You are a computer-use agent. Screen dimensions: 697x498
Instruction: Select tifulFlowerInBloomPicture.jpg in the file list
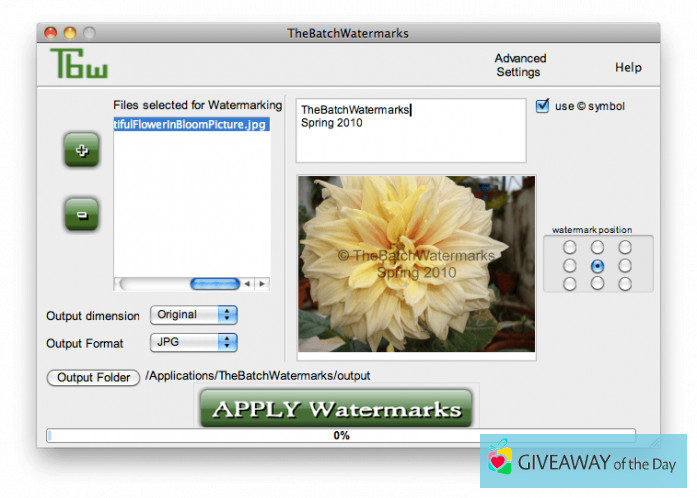[190, 124]
